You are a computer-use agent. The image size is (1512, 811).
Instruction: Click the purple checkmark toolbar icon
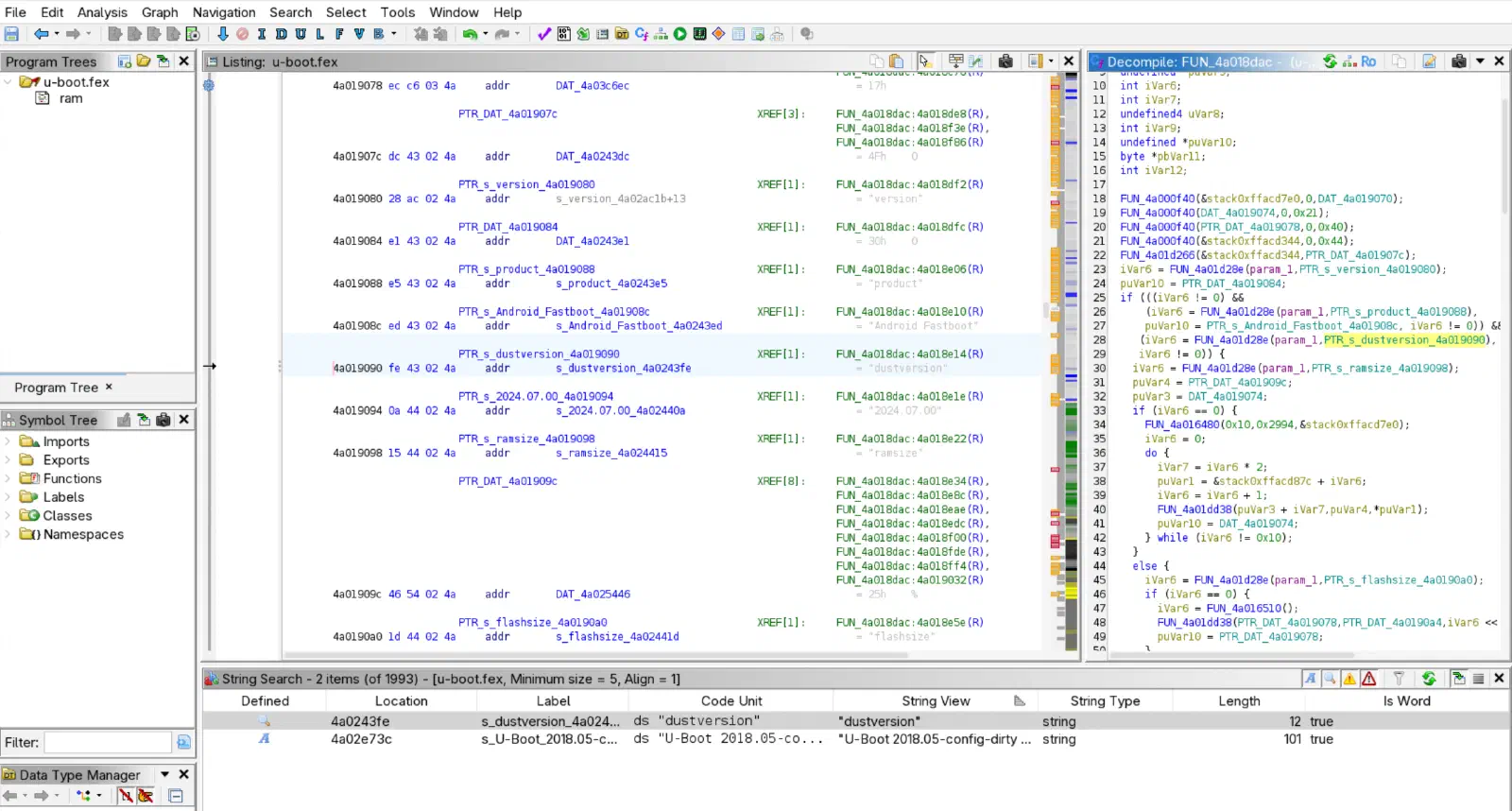[x=544, y=34]
